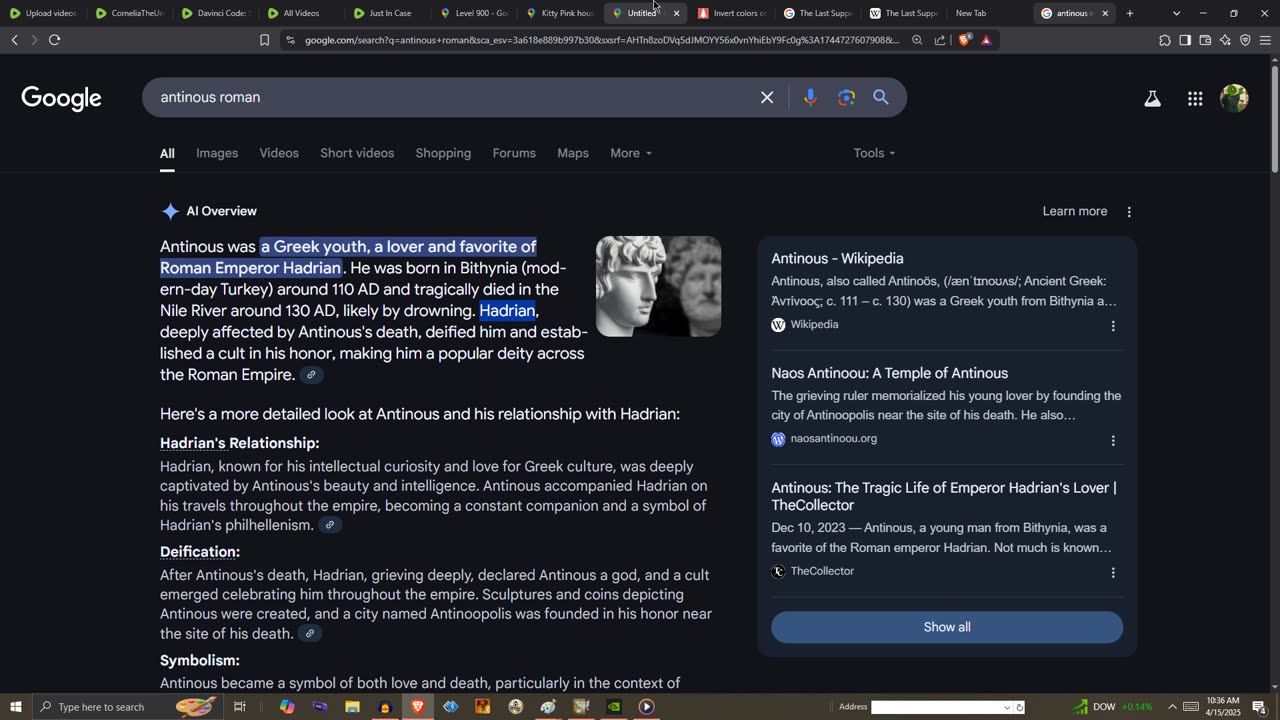Click the Show all sources button
Viewport: 1280px width, 720px height.
point(947,627)
